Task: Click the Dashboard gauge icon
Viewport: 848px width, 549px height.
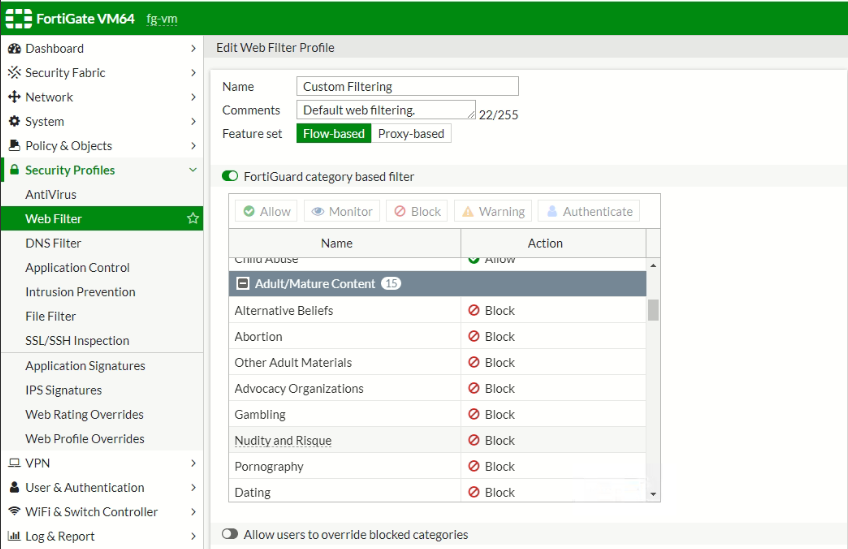Action: tap(14, 49)
